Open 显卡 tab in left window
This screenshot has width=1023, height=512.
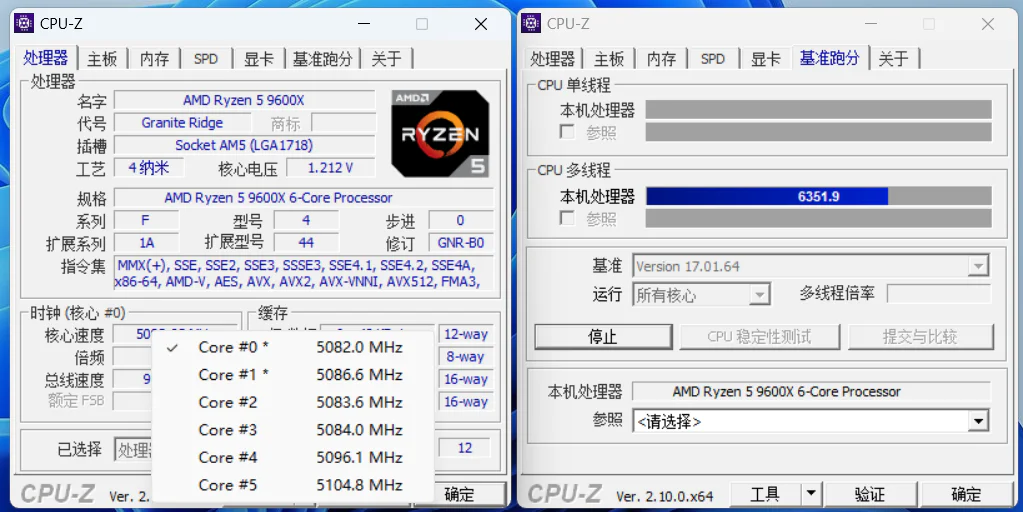[258, 59]
